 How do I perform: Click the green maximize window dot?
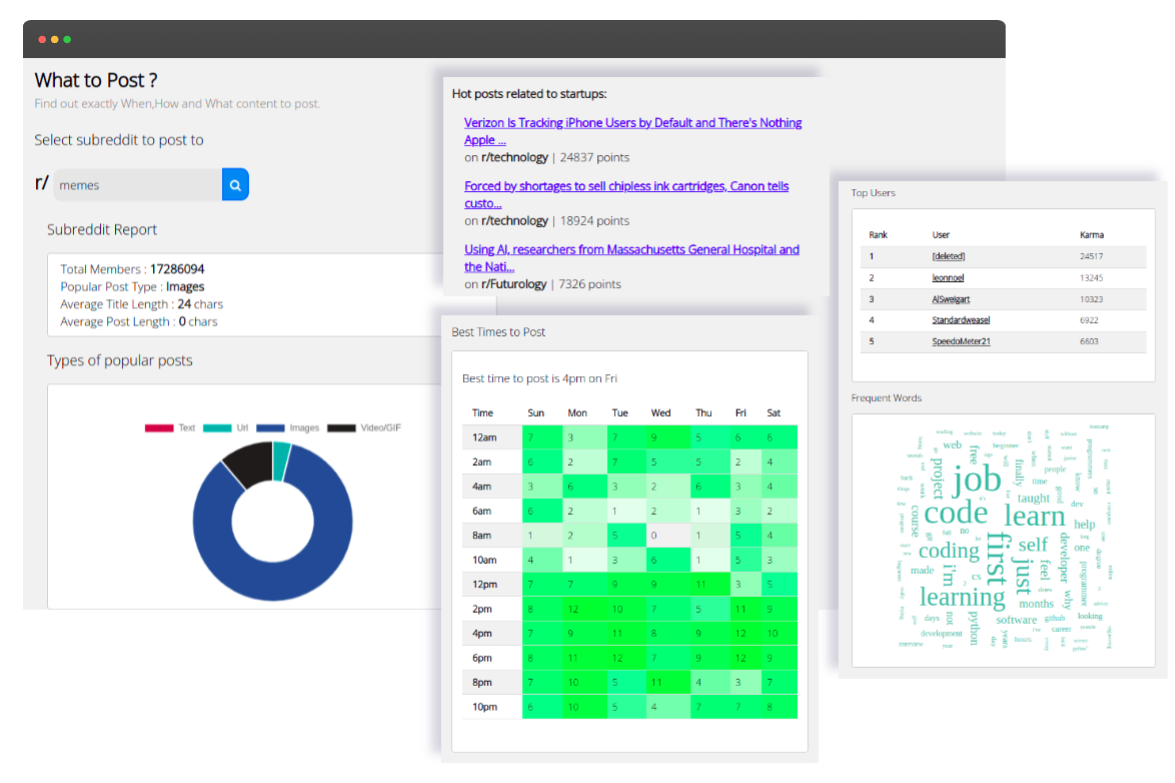(67, 40)
